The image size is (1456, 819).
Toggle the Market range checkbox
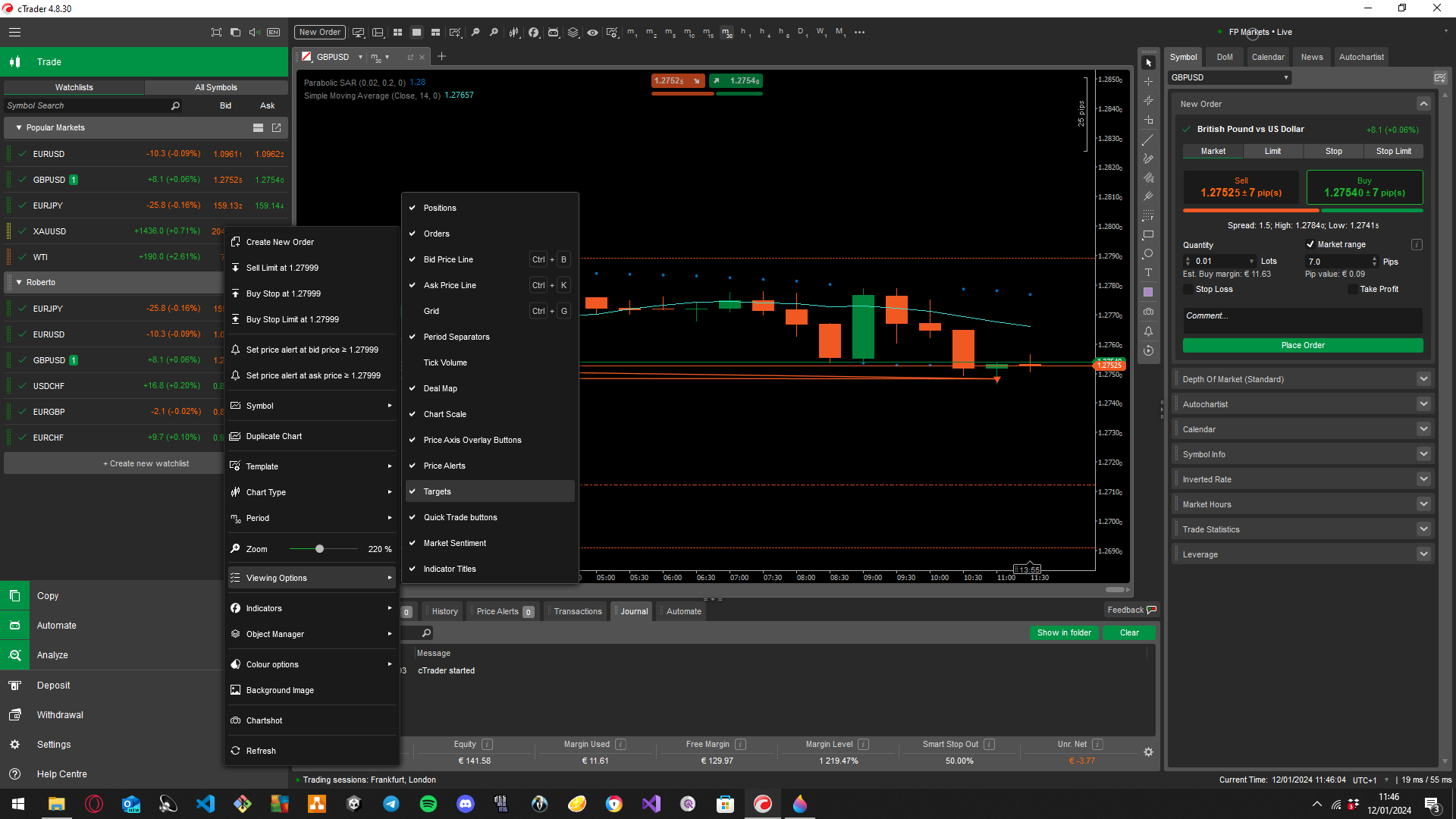pos(1310,244)
